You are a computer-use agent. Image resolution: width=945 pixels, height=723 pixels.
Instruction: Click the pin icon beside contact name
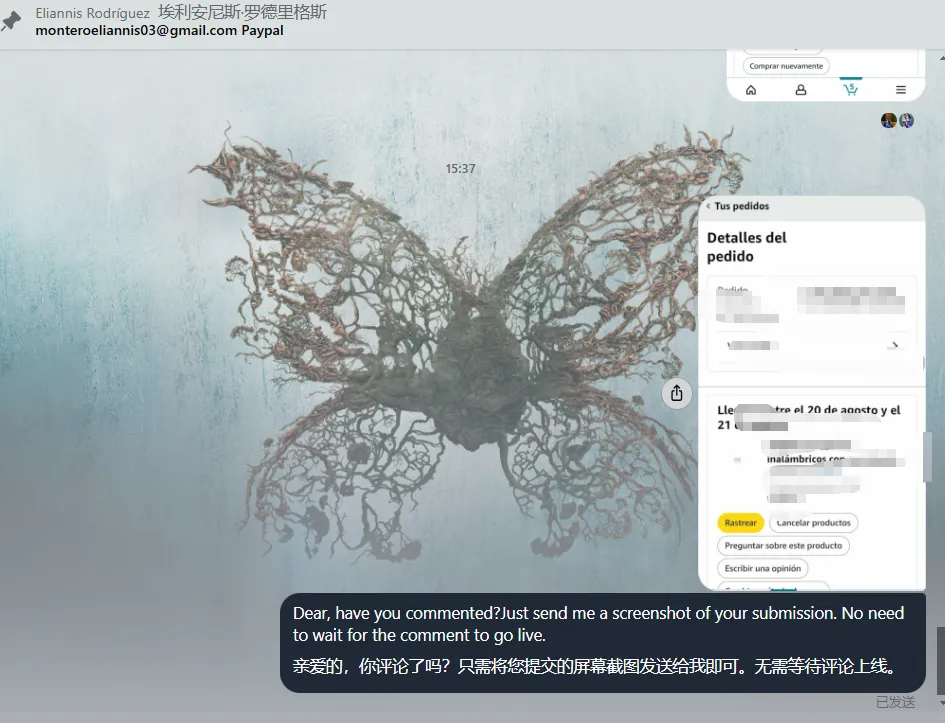tap(11, 21)
